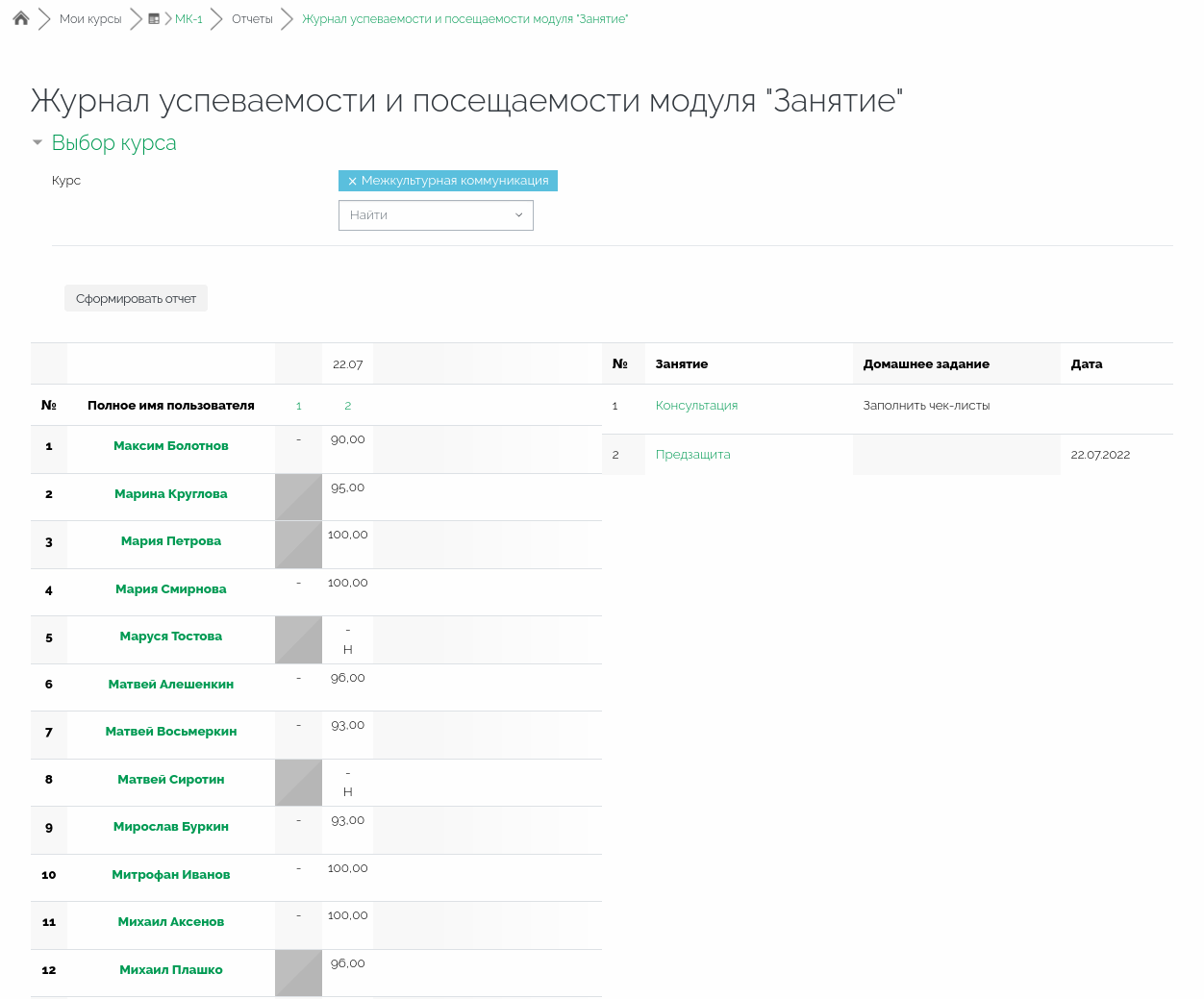This screenshot has width=1204, height=999.
Task: Collapse the Выбор курса section
Action: 38,142
